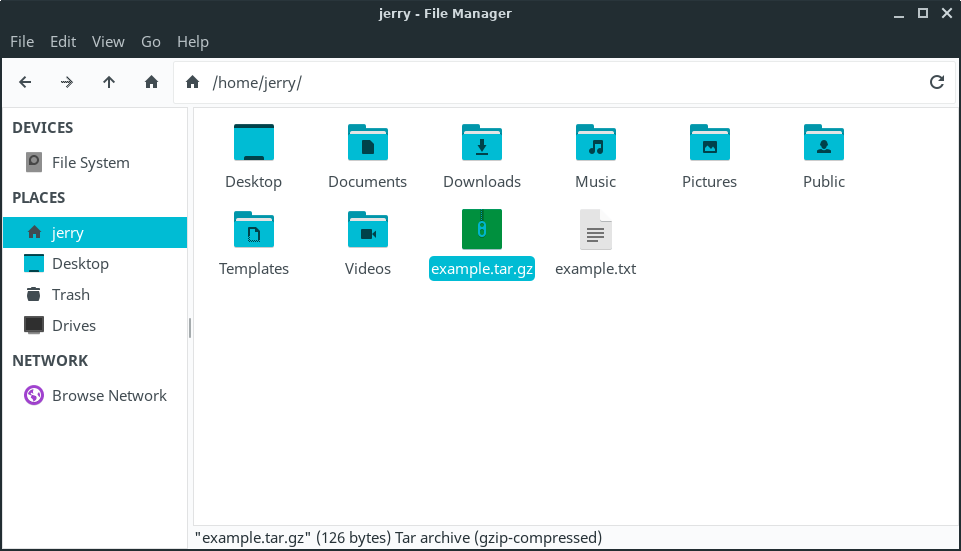Select the Pictures folder
This screenshot has width=961, height=551.
(709, 144)
